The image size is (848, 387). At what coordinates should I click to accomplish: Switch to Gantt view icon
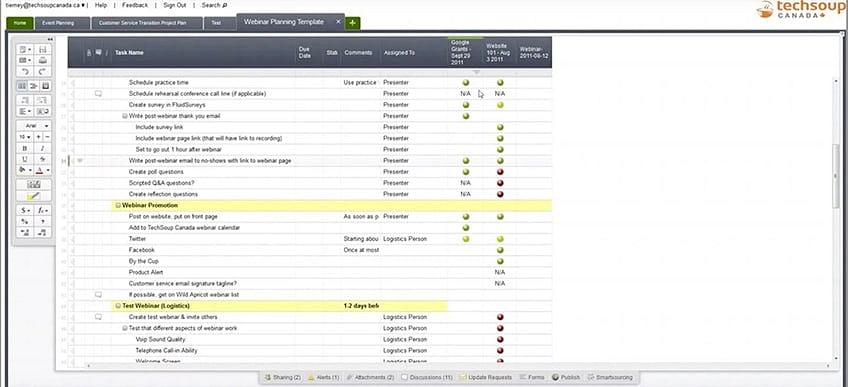pos(34,86)
